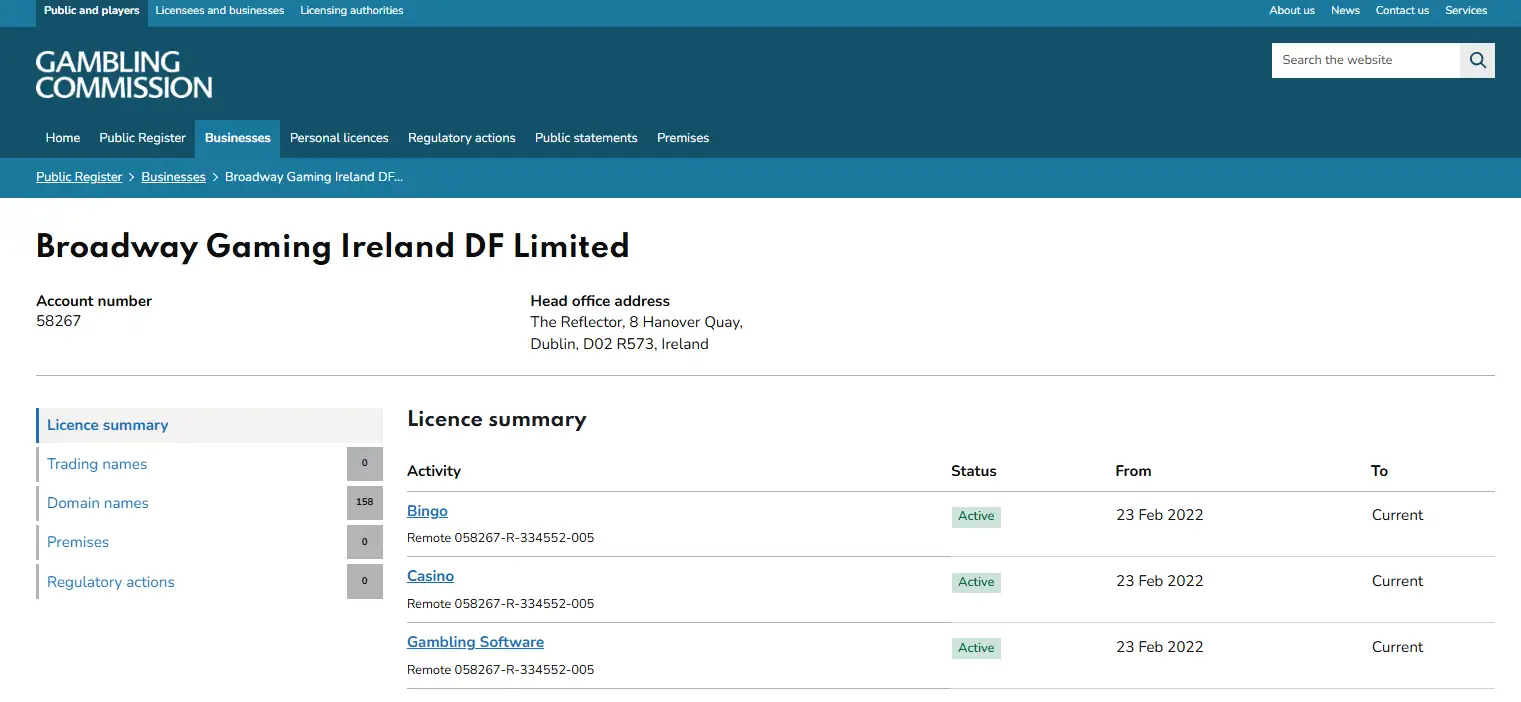Open the About us link
Viewport: 1521px width, 702px height.
[1292, 11]
